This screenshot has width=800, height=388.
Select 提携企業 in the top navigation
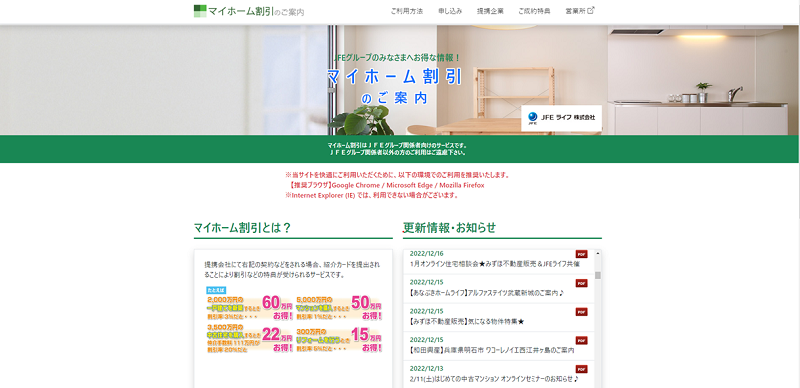point(490,11)
